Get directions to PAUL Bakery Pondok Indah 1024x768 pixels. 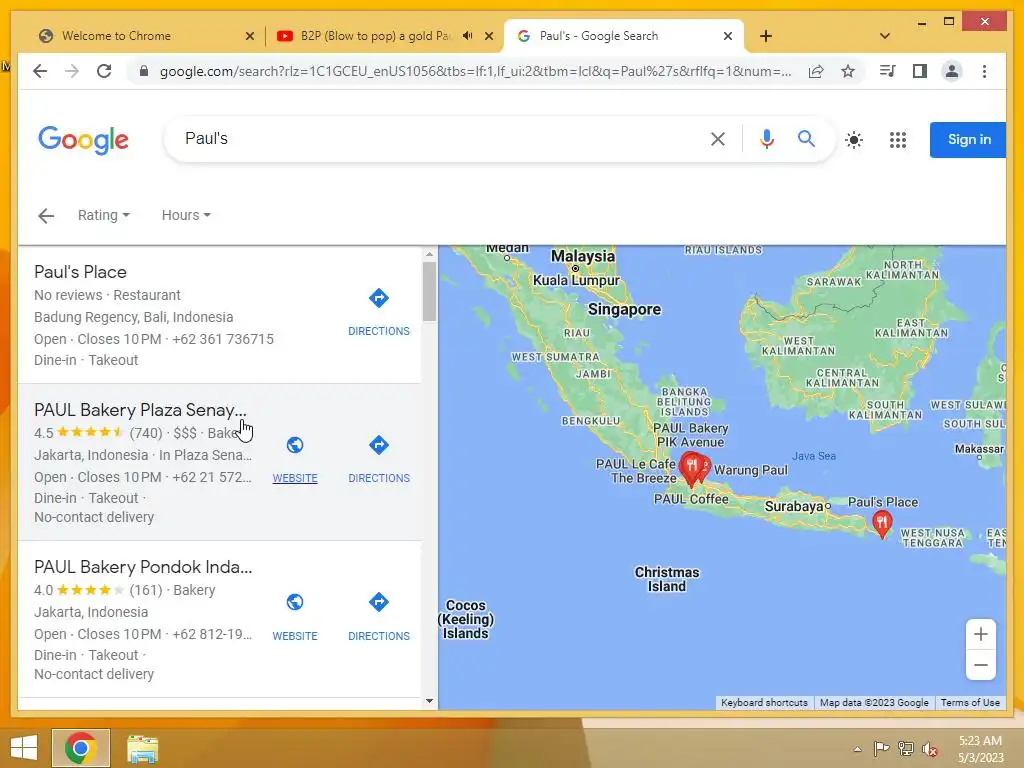pyautogui.click(x=379, y=602)
